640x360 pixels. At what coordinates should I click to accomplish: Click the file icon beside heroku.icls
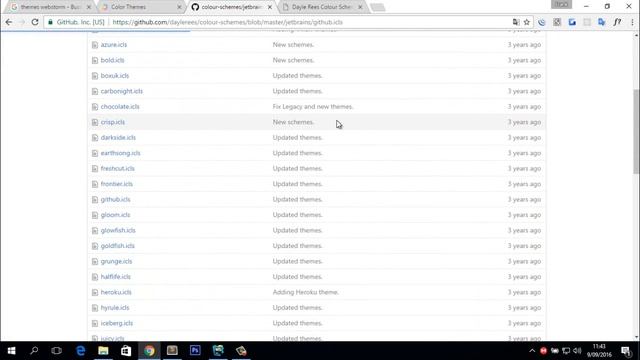click(95, 293)
